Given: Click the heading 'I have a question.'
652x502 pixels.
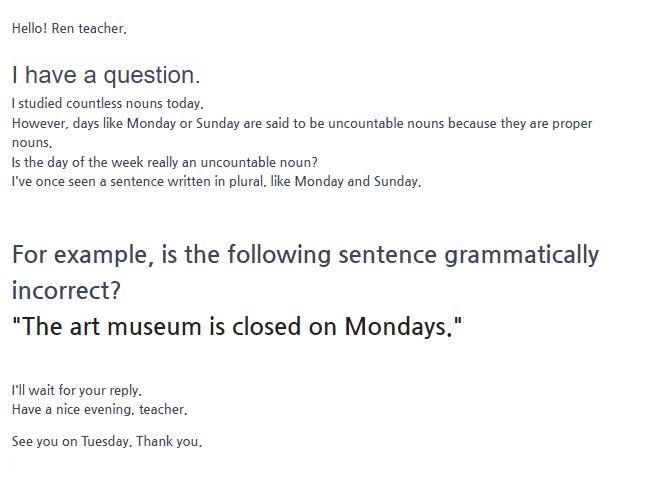Looking at the screenshot, I should pos(106,75).
